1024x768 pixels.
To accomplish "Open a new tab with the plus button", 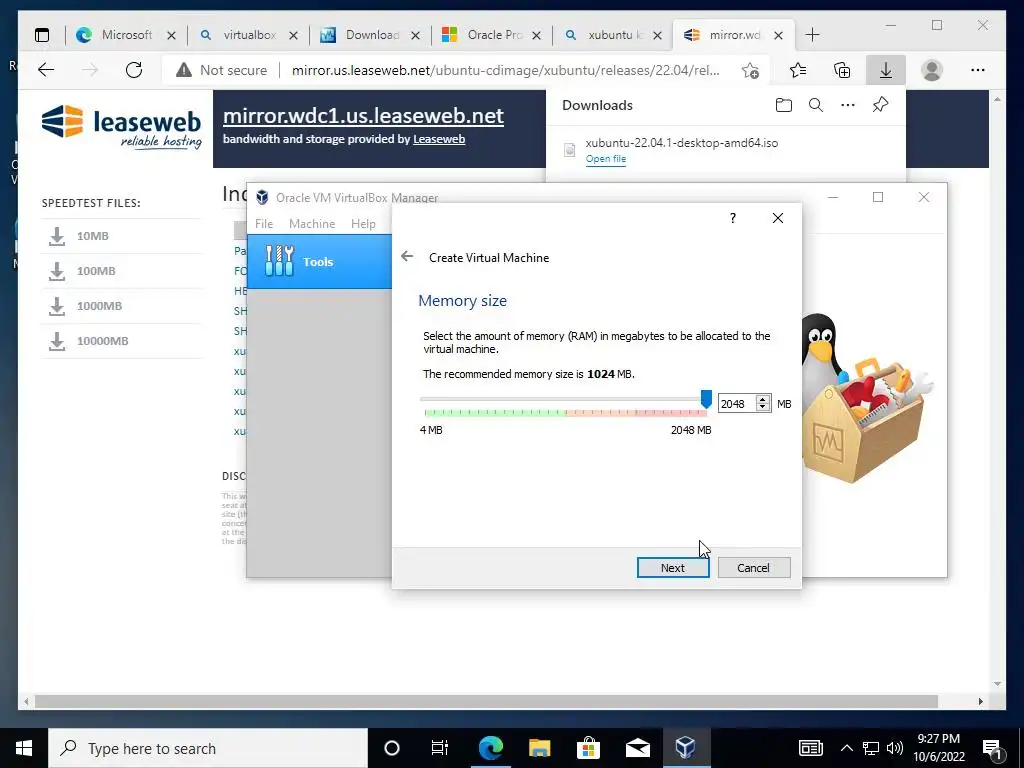I will tap(812, 35).
